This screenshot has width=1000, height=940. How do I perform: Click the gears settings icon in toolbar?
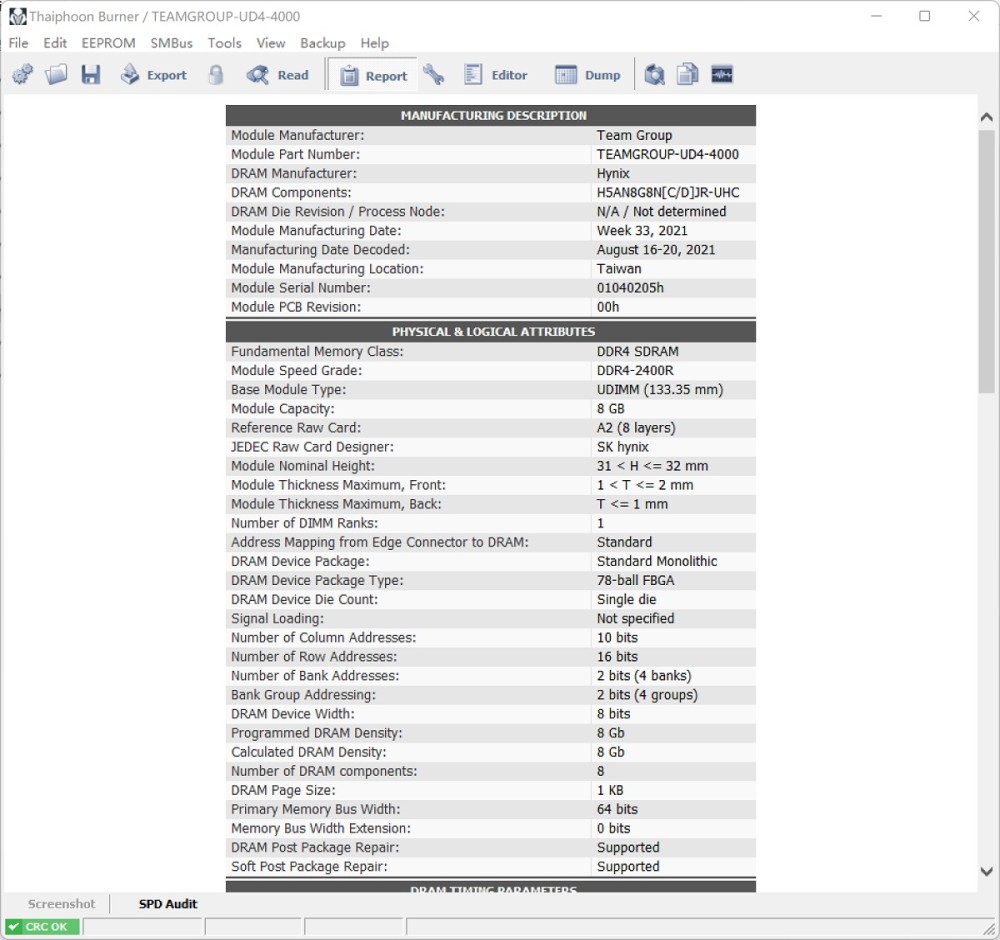[x=22, y=75]
